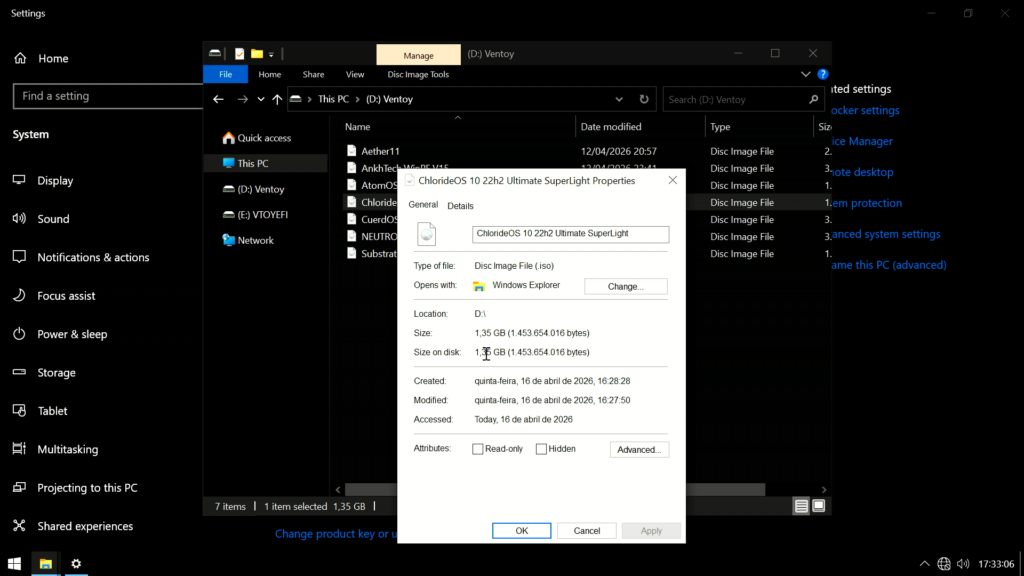Open the Start menu Windows logo
The height and width of the screenshot is (576, 1024).
15,564
